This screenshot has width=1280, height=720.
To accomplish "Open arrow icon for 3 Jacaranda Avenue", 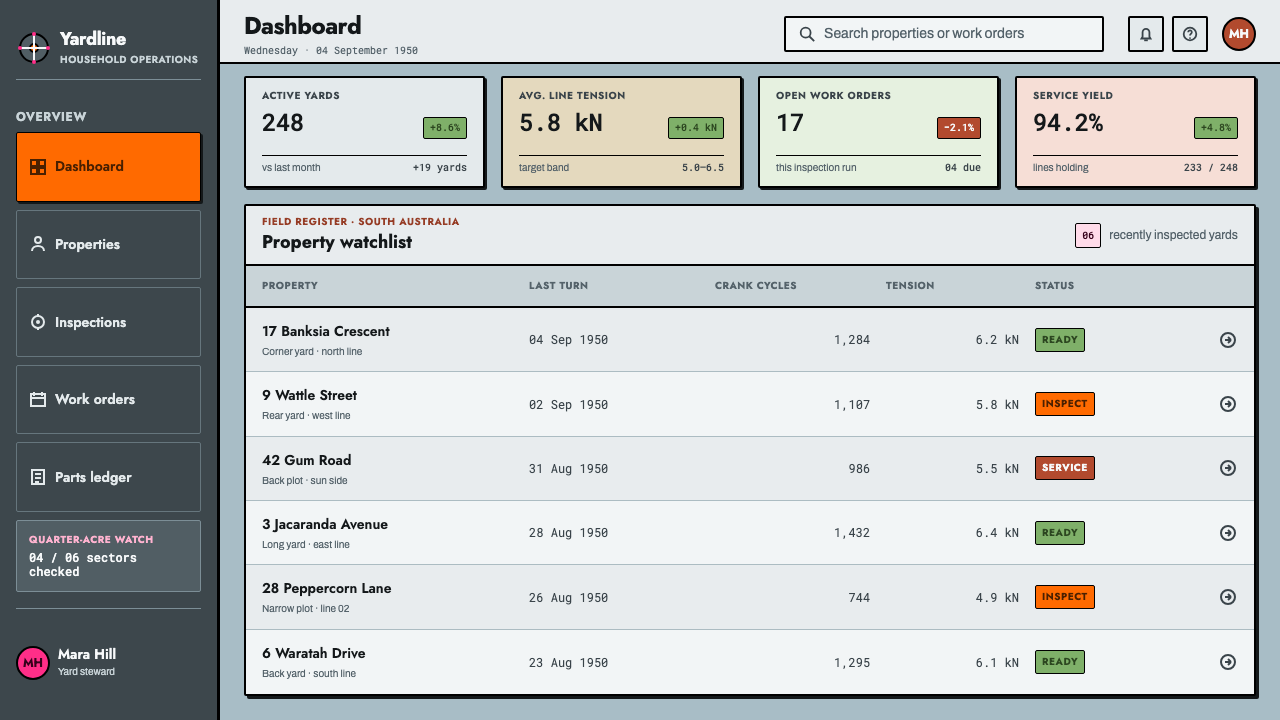I will tap(1228, 533).
